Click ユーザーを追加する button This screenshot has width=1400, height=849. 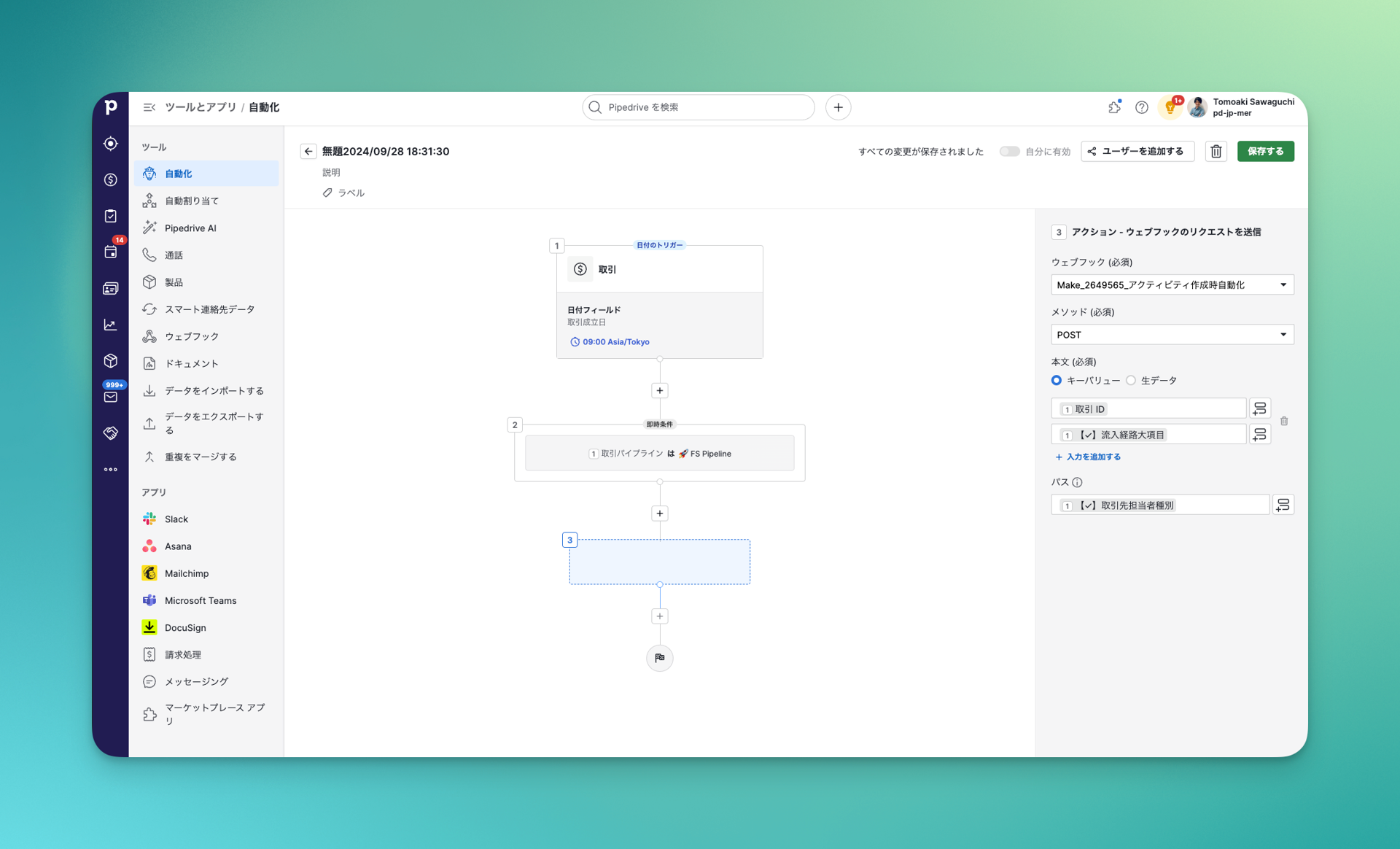[x=1137, y=151]
